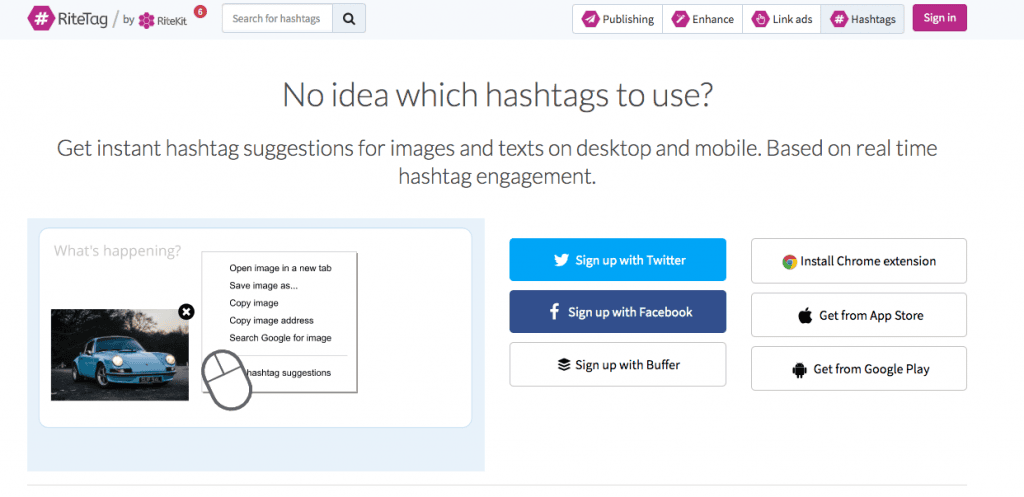
Task: Click Get from Google Play
Action: click(859, 369)
